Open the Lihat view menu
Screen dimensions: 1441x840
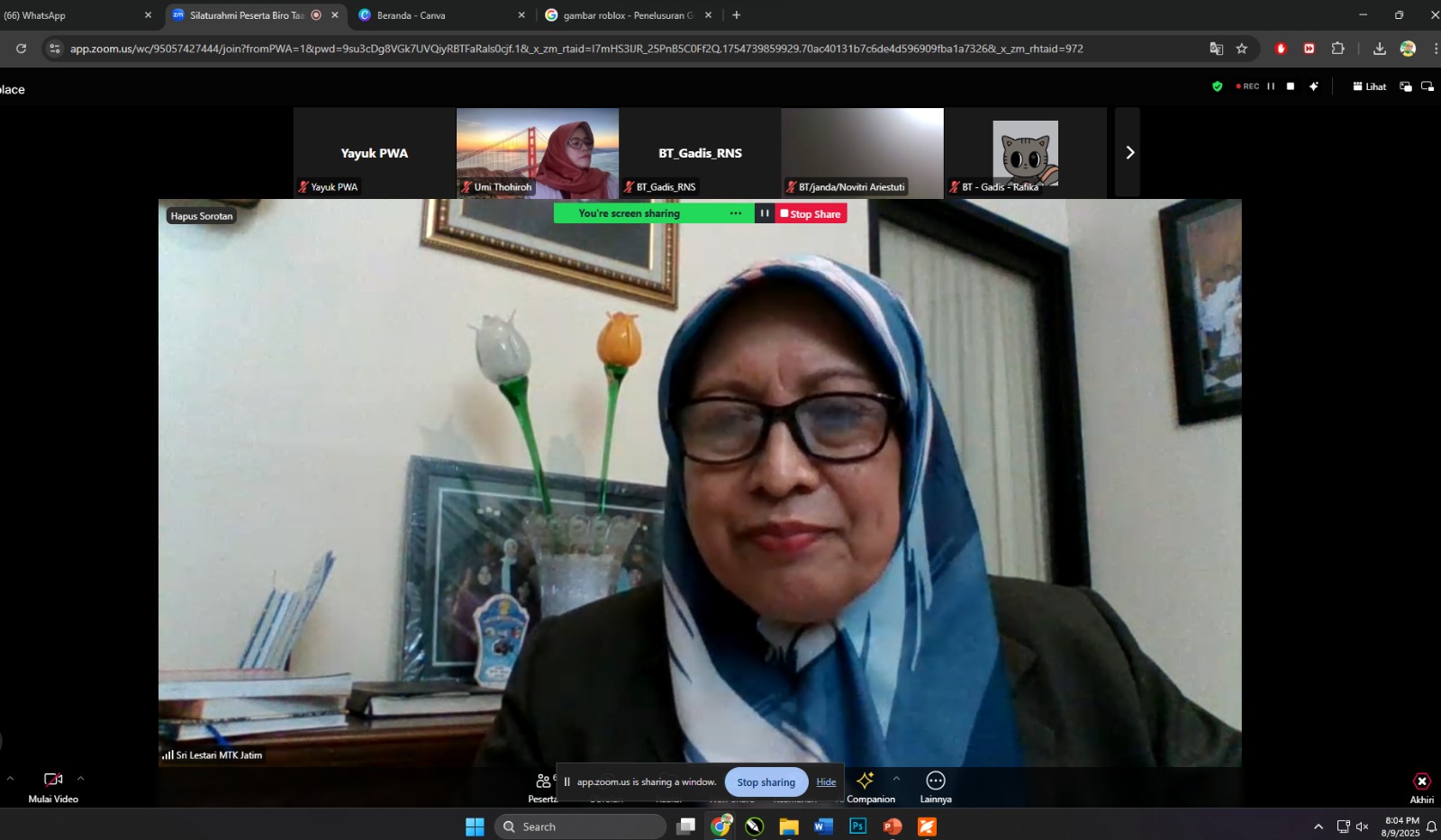1370,86
